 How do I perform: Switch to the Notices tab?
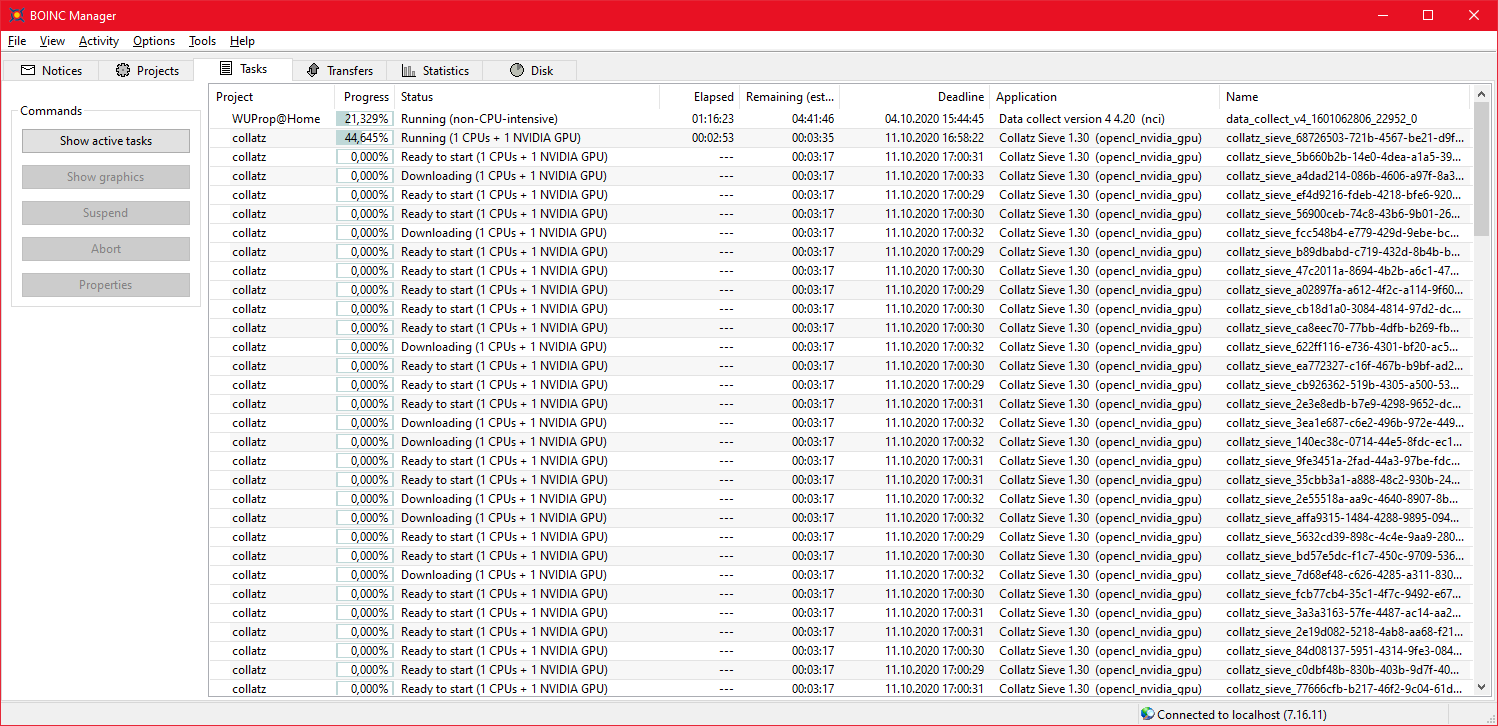coord(50,71)
